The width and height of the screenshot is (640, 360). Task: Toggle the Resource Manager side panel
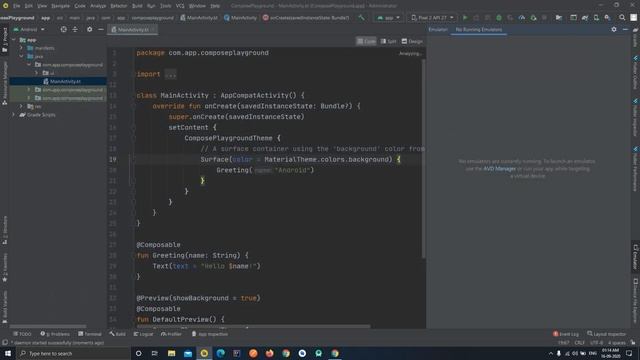5,84
